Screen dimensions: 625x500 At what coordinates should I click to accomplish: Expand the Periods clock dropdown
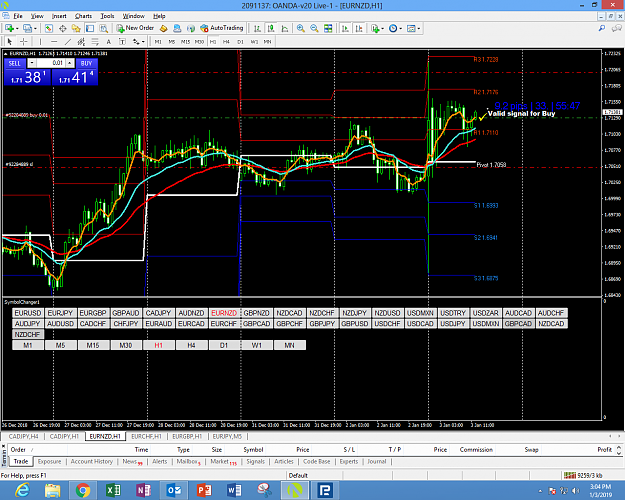coord(400,29)
